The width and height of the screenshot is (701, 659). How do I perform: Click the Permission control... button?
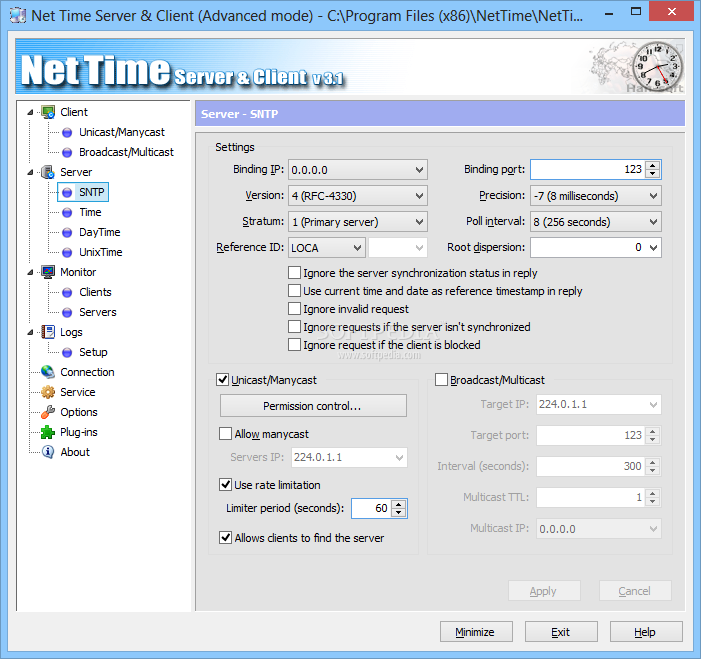313,406
